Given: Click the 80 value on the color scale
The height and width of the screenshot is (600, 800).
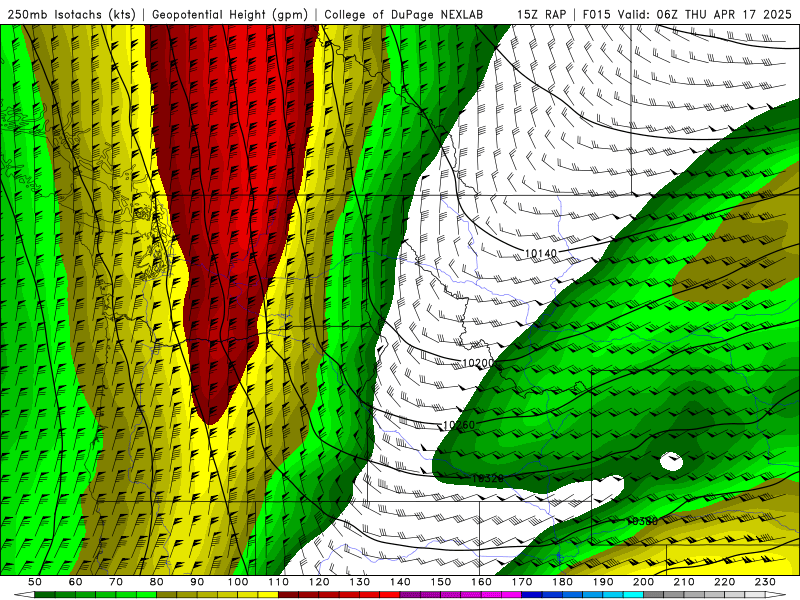Looking at the screenshot, I should point(156,582).
